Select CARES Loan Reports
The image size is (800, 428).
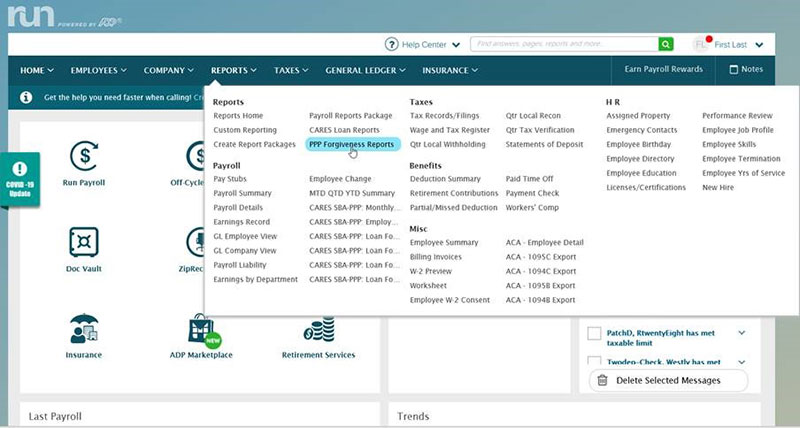pos(344,130)
